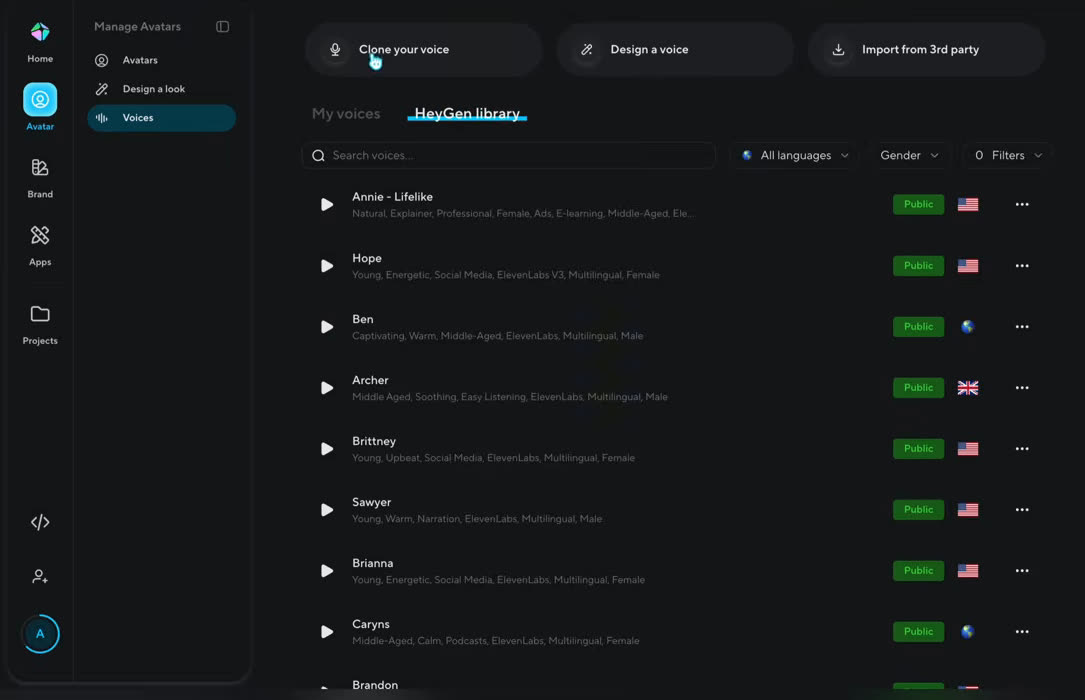This screenshot has height=700, width=1085.
Task: Click the invite user icon in sidebar
Action: pos(39,576)
